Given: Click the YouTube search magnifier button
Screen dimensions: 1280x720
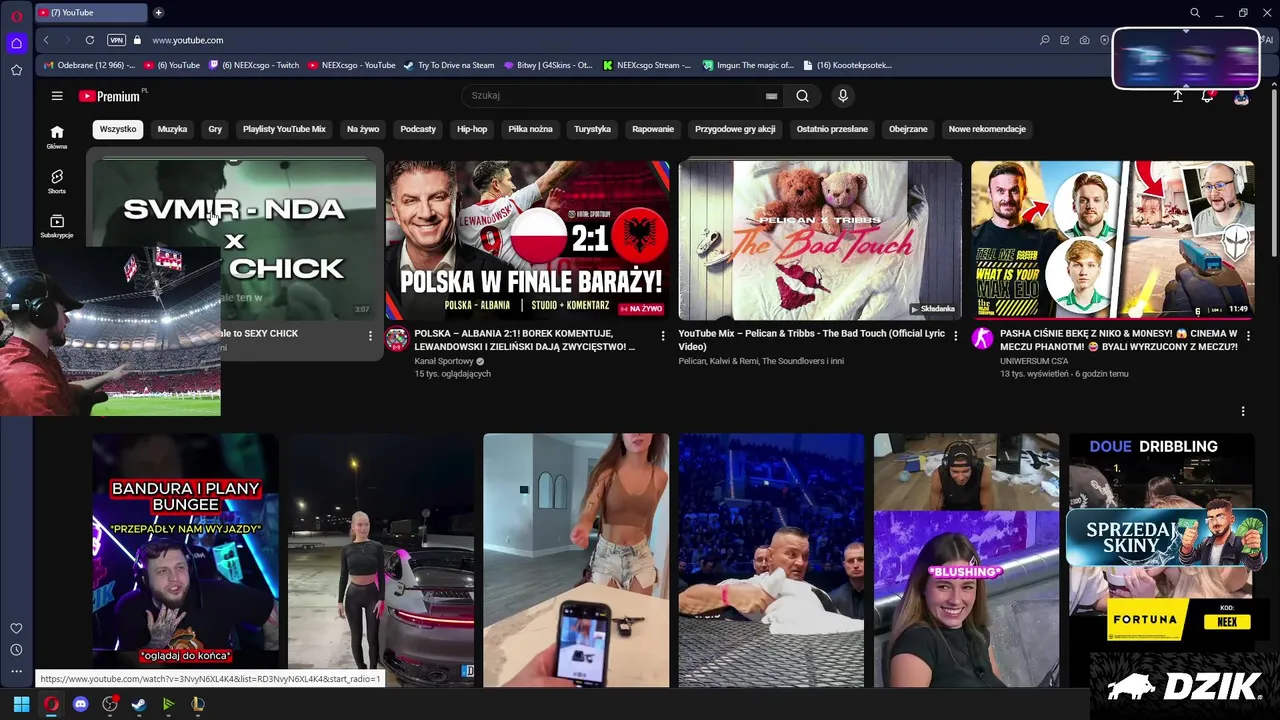Looking at the screenshot, I should [802, 96].
